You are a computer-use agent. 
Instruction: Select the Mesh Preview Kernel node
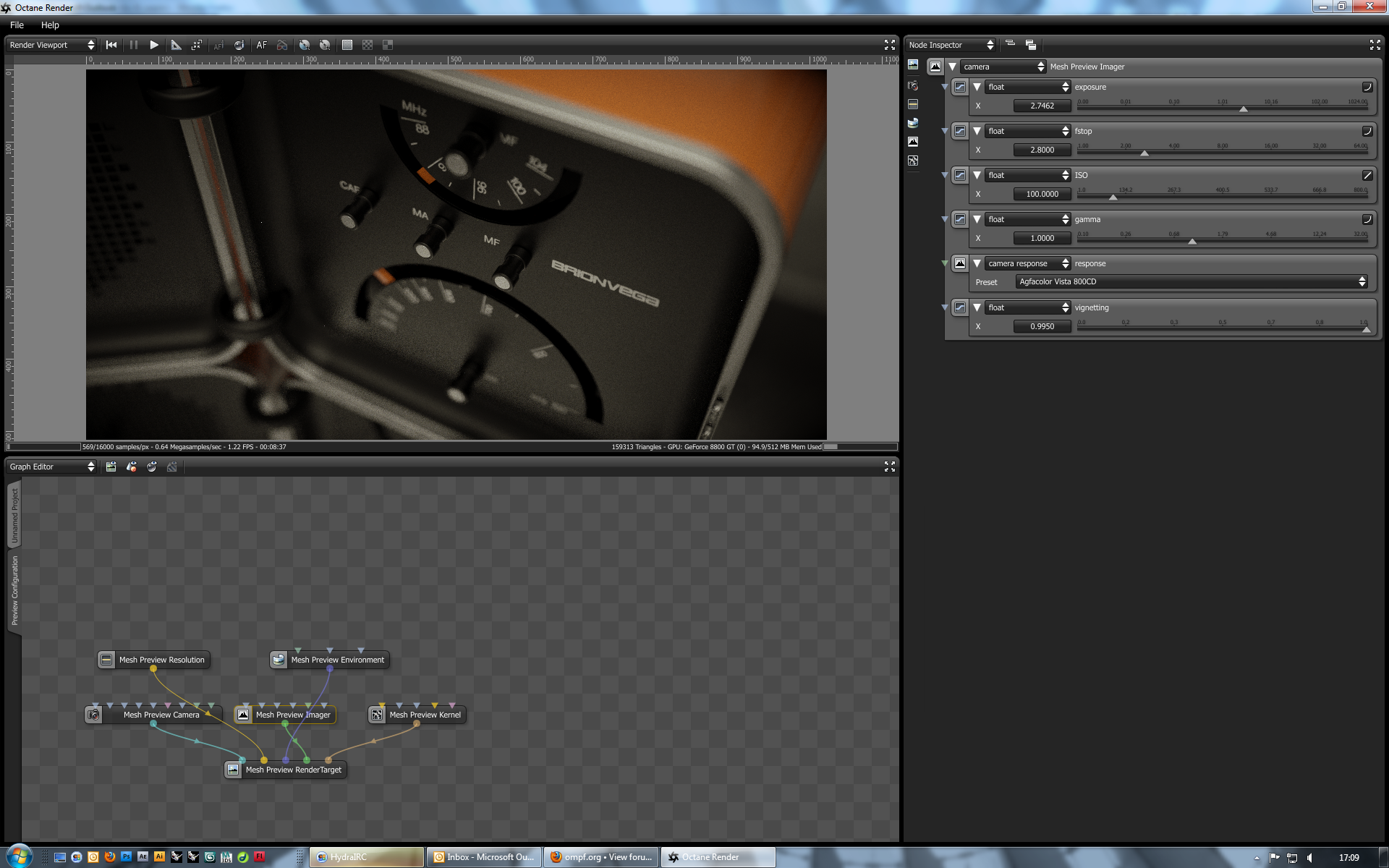coord(417,715)
